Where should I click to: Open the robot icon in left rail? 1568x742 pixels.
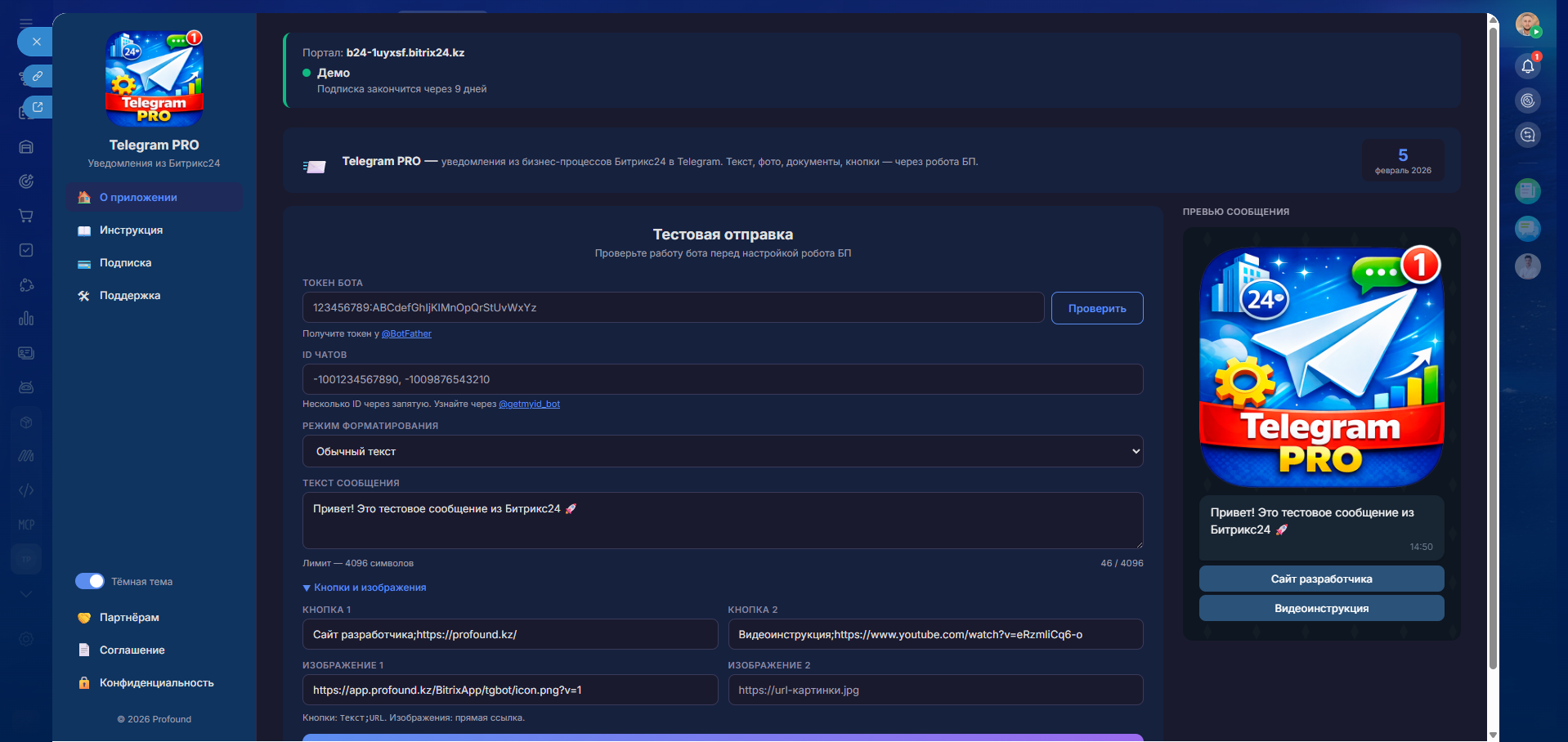[x=26, y=387]
